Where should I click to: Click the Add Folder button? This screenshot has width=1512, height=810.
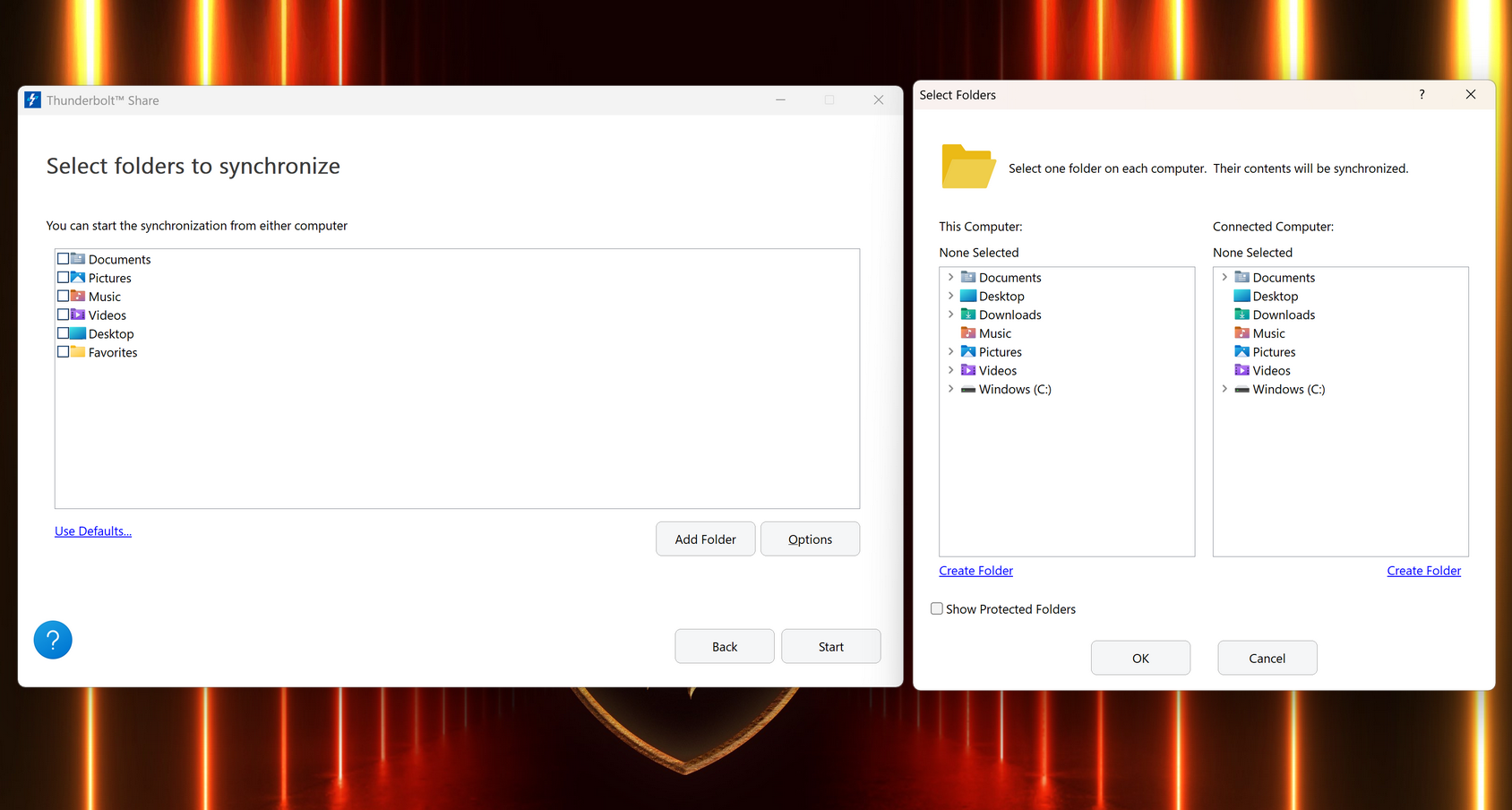pos(706,539)
